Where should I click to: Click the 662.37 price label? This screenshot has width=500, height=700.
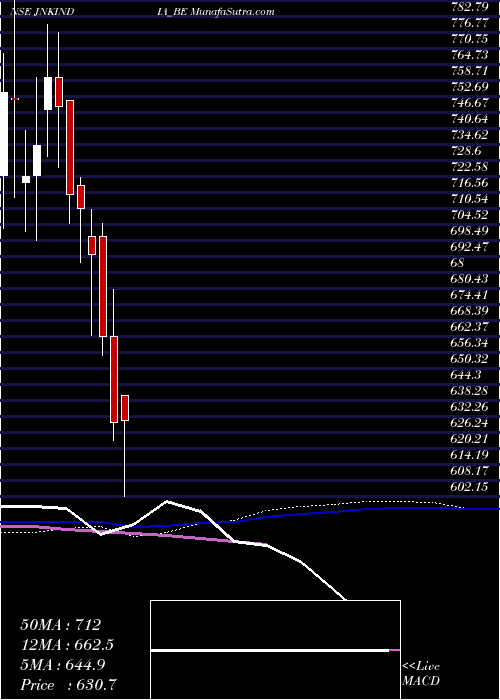coord(470,327)
